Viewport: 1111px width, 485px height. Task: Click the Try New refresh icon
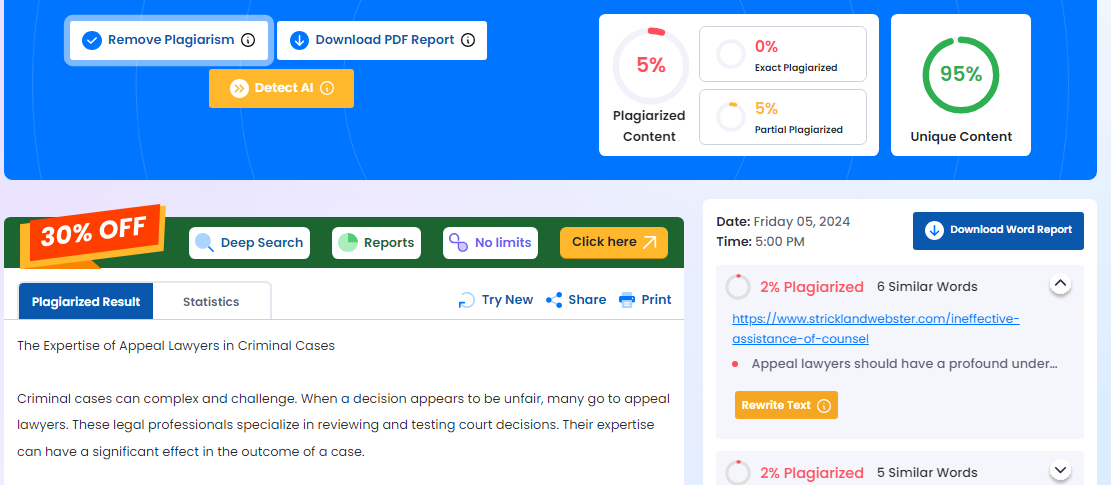[x=466, y=300]
